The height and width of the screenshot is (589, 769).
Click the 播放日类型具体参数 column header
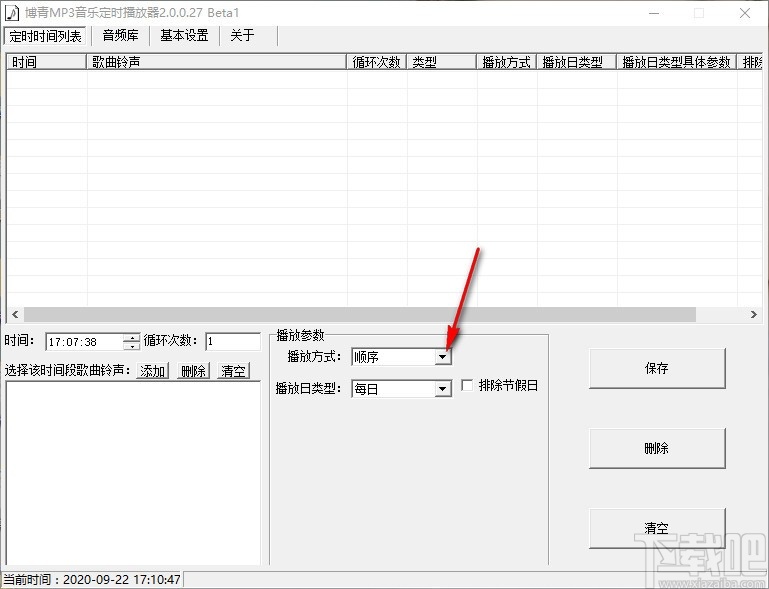click(x=677, y=62)
